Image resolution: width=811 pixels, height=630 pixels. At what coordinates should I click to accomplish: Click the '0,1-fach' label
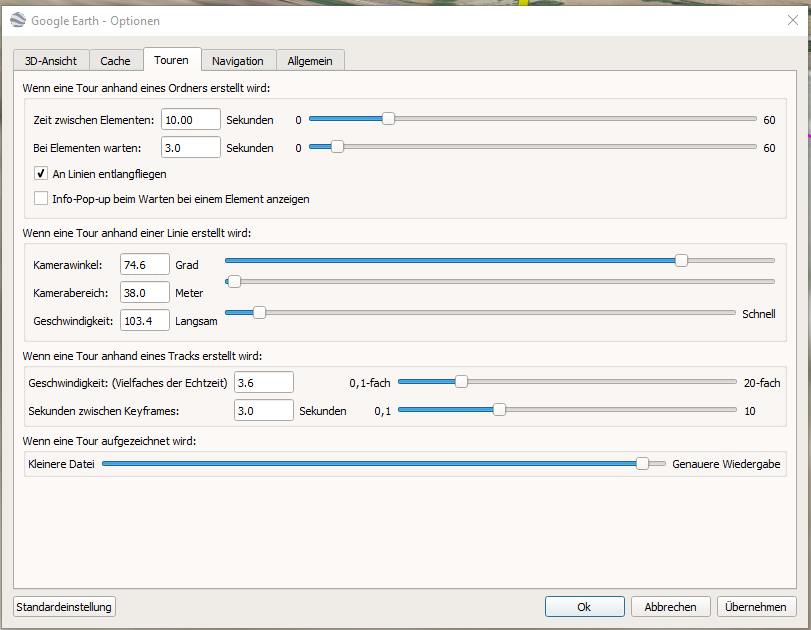pyautogui.click(x=370, y=383)
